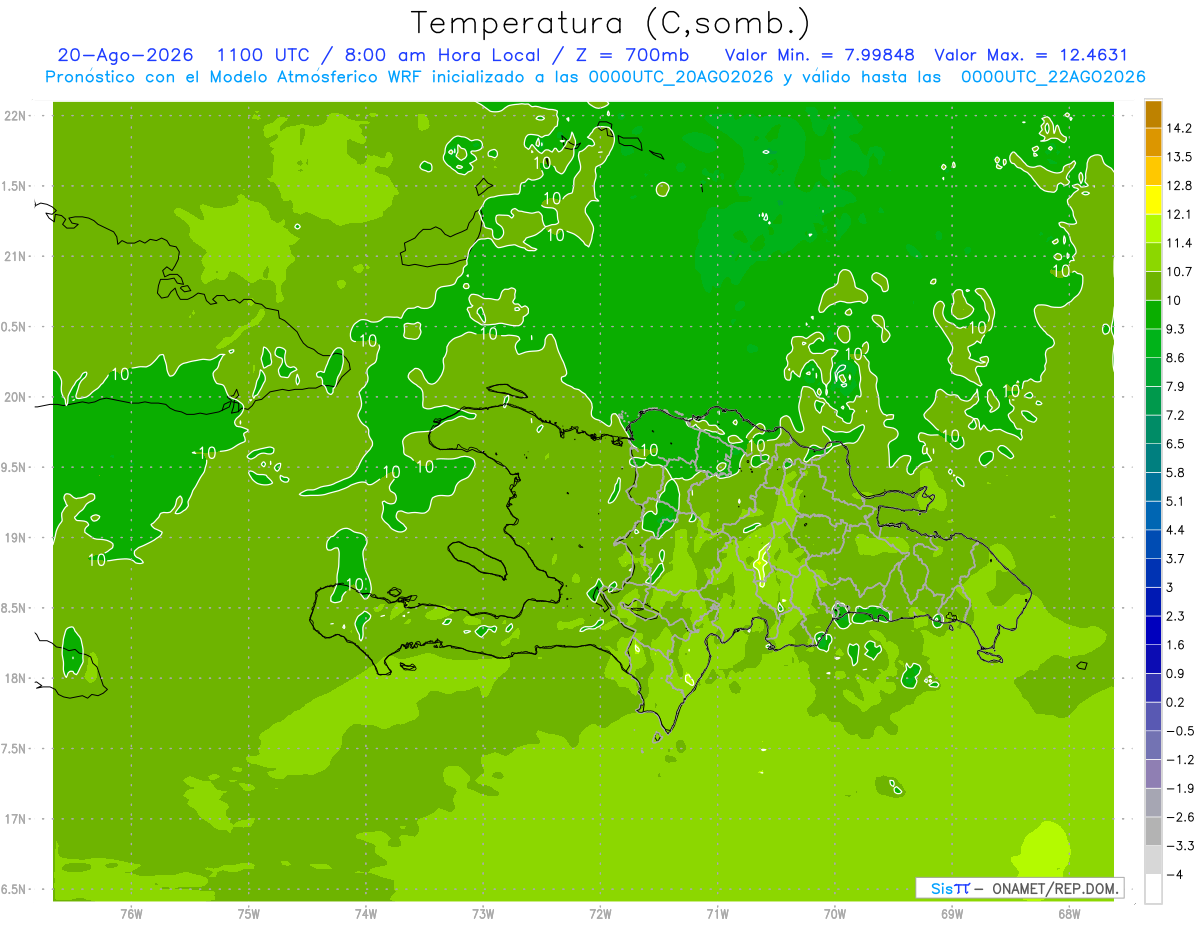This screenshot has height=927, width=1200.
Task: Click the "0000UTC_22AGO2026" validity text
Action: tap(1053, 77)
